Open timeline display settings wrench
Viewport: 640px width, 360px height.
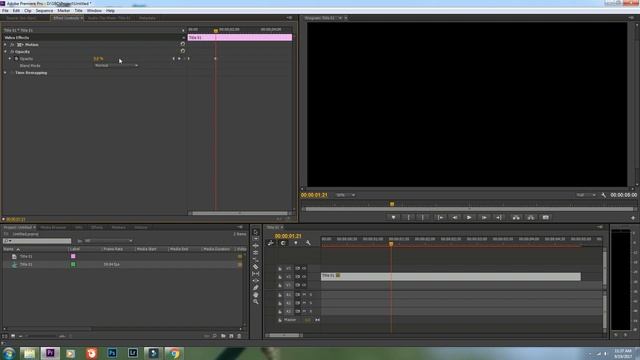(308, 243)
